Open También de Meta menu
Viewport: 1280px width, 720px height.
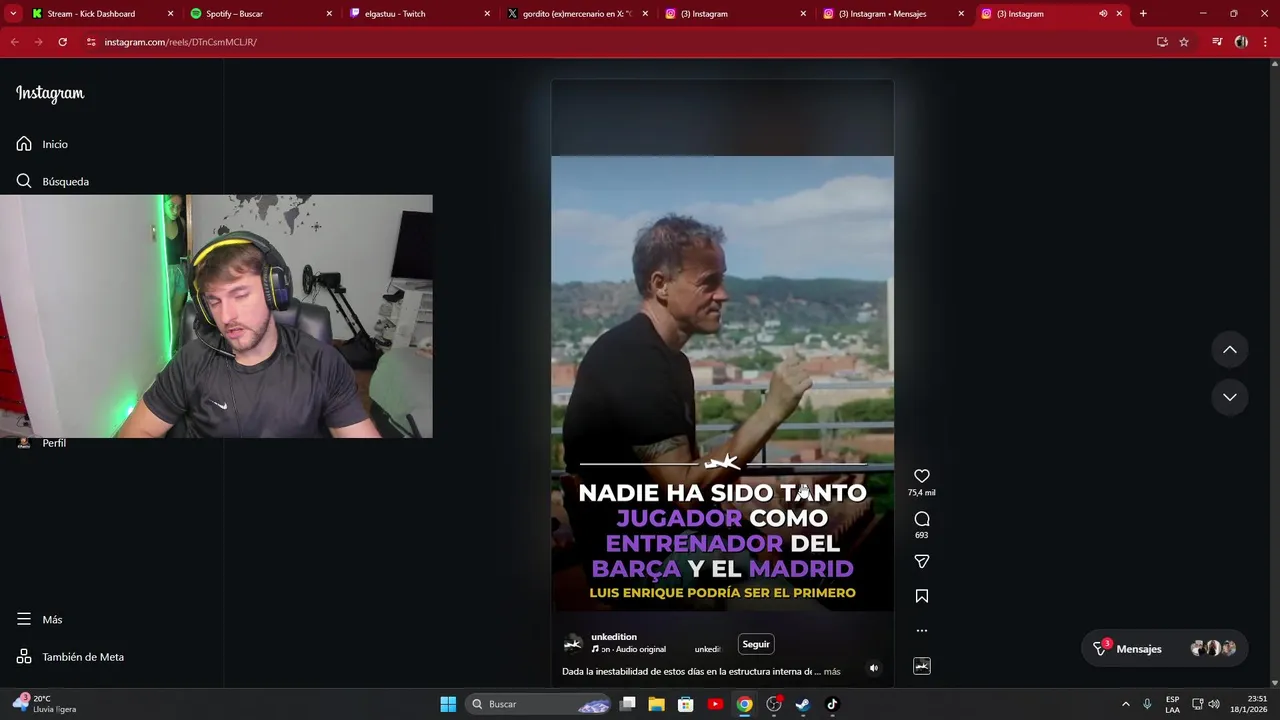(70, 657)
